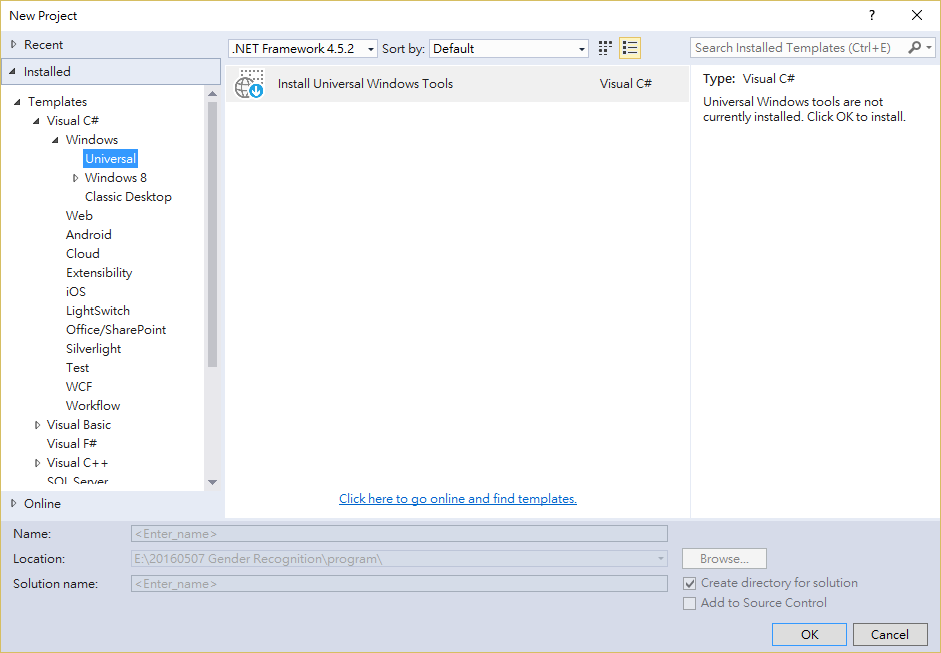Select the Universal tree item
941x653 pixels.
pyautogui.click(x=110, y=158)
